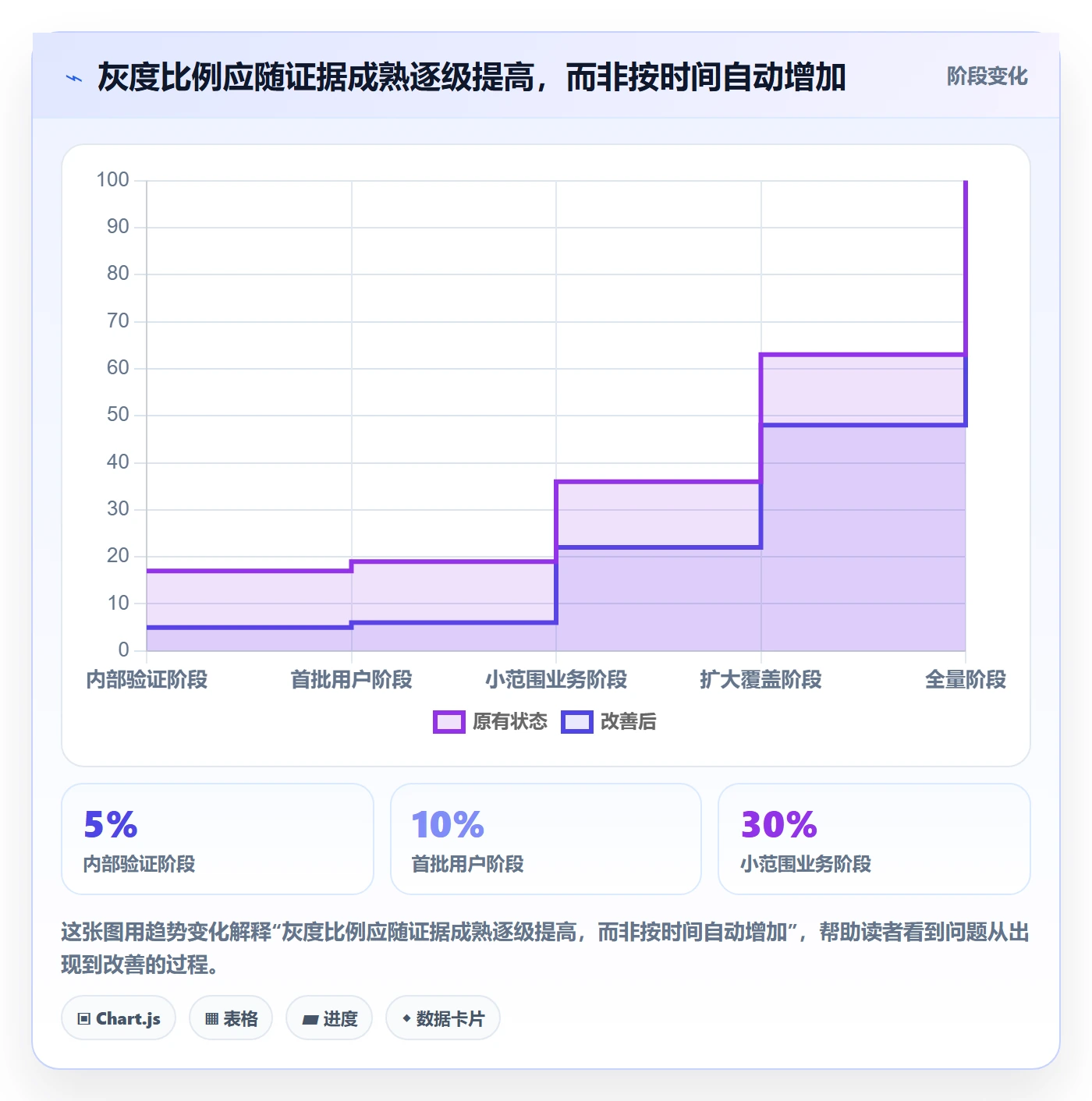
Task: Select the Chart.js tag
Action: tap(119, 1018)
